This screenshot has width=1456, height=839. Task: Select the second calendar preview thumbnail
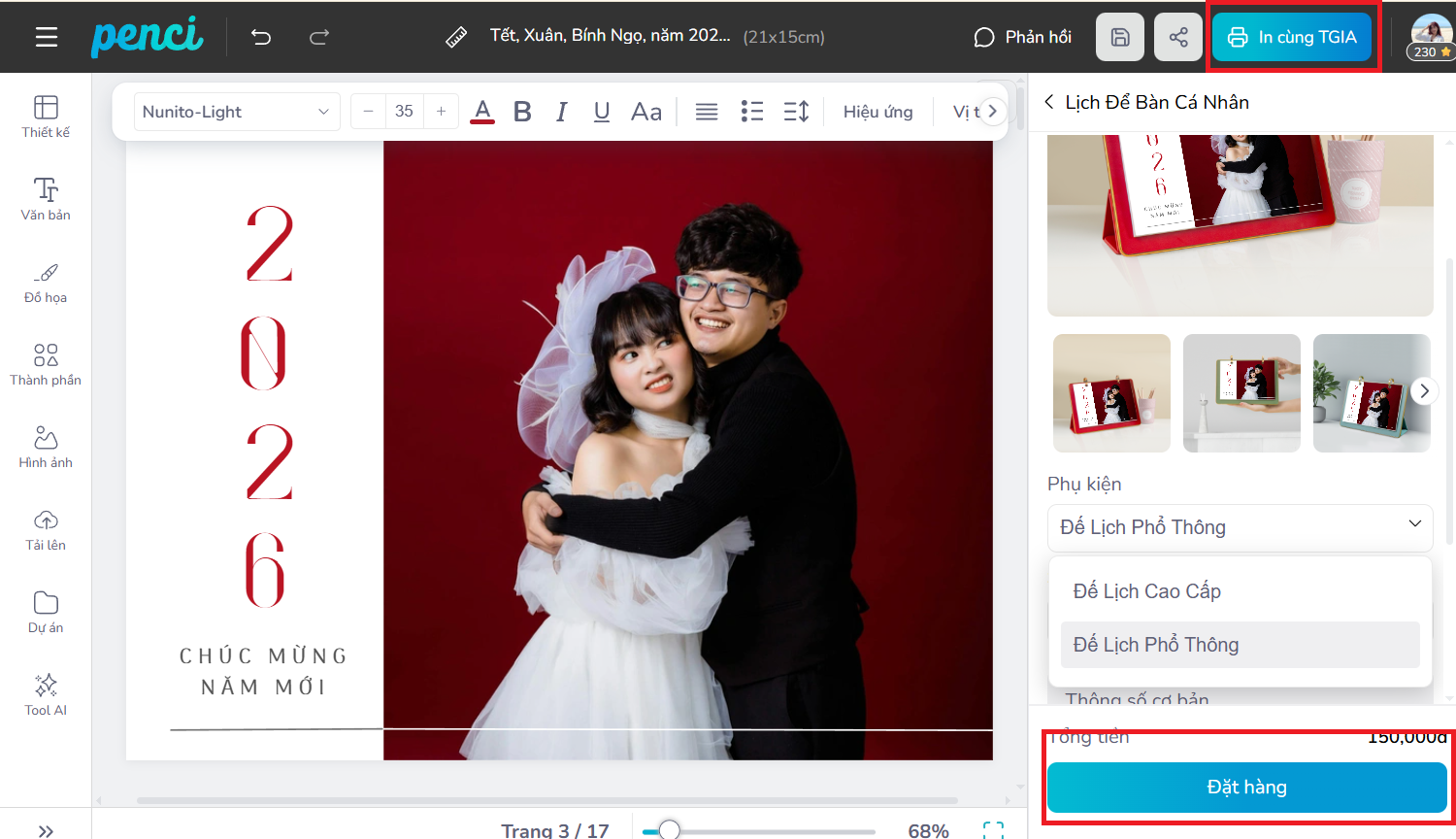pyautogui.click(x=1241, y=393)
